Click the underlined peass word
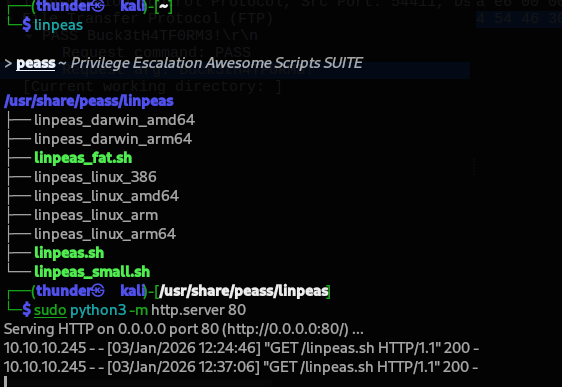The image size is (562, 387). (x=36, y=63)
